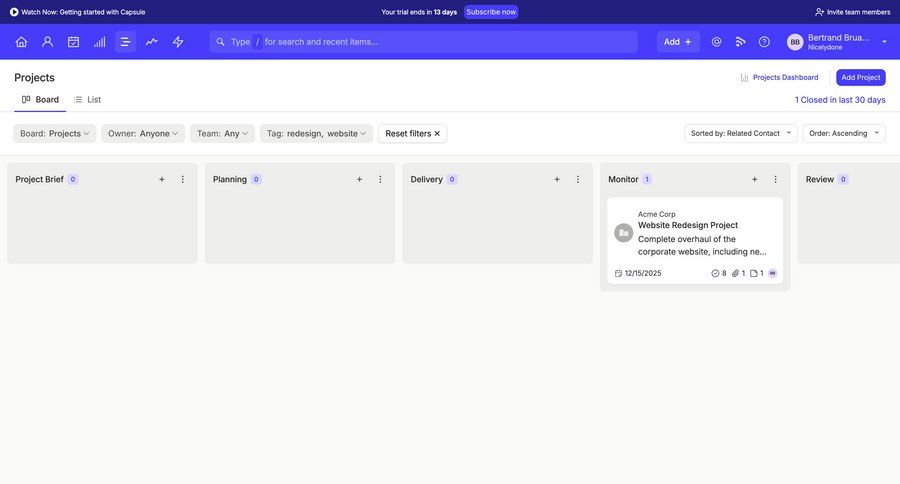Open the Calendar and tasks icon

point(73,42)
